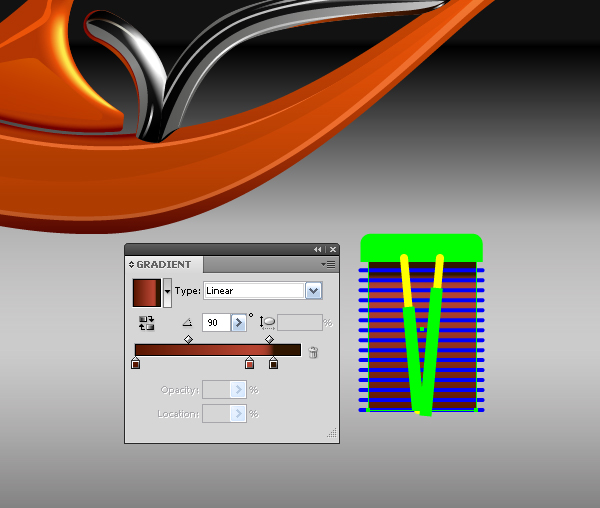The image size is (600, 508).
Task: Click the disabled aspect ratio field
Action: point(300,323)
